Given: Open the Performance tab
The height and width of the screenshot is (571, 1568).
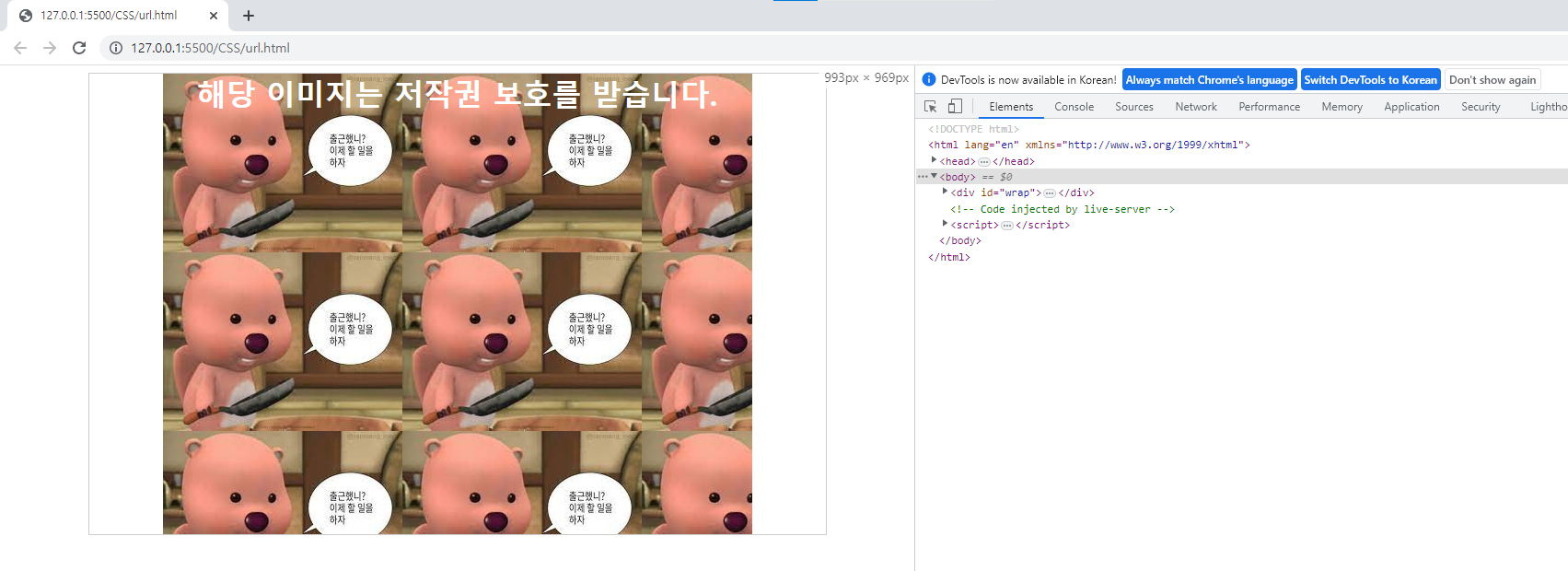Looking at the screenshot, I should point(1270,107).
